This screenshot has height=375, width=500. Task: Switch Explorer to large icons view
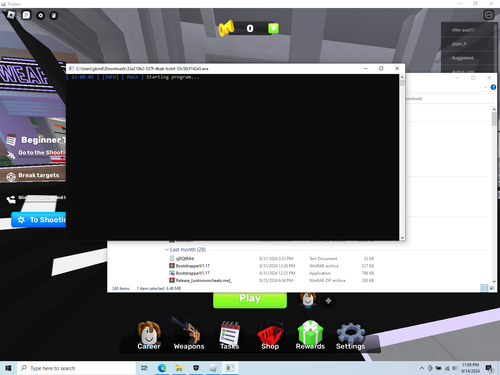(x=492, y=288)
